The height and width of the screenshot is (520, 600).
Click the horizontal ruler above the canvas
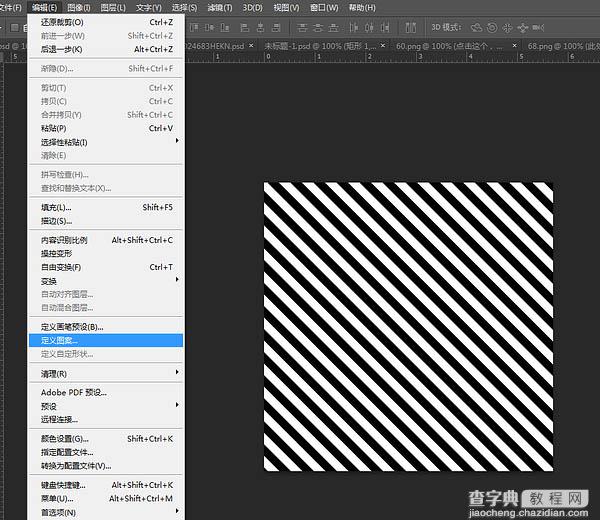tap(392, 57)
